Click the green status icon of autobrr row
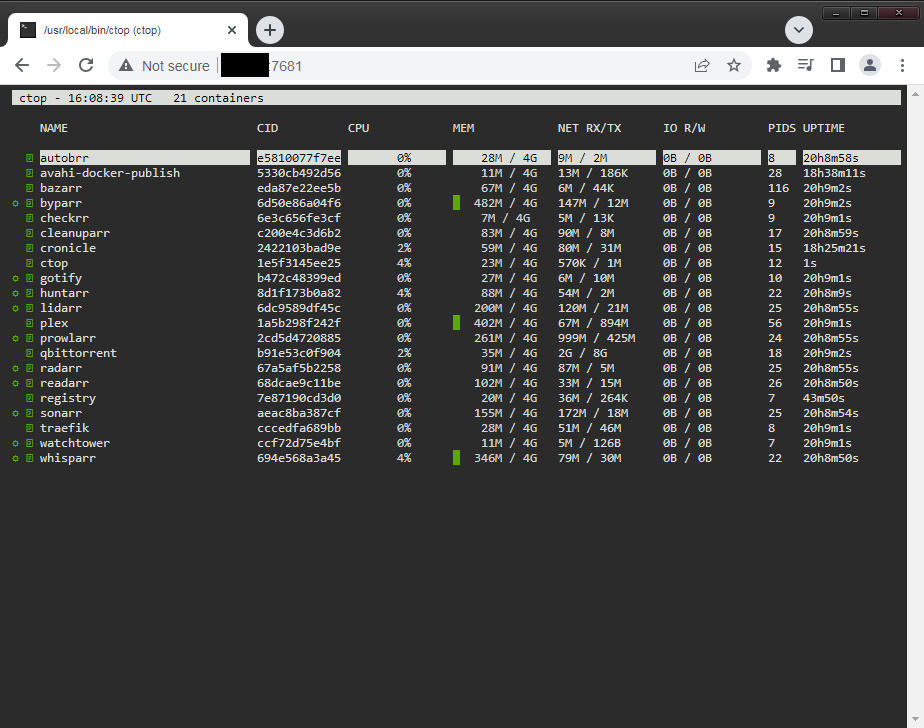Screen dimensions: 924x728 29,158
